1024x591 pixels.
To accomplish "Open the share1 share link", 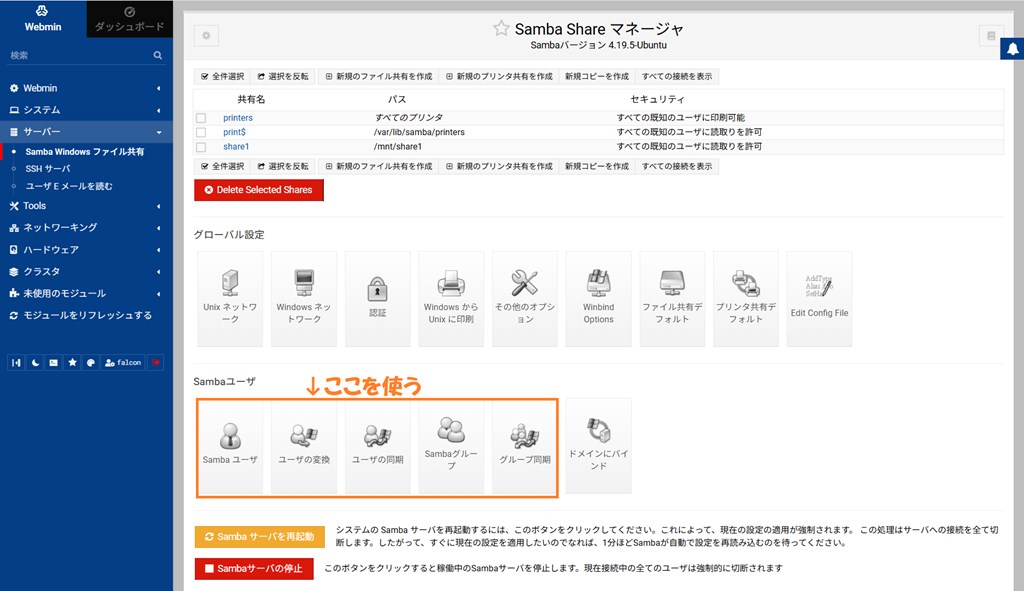I will point(236,147).
